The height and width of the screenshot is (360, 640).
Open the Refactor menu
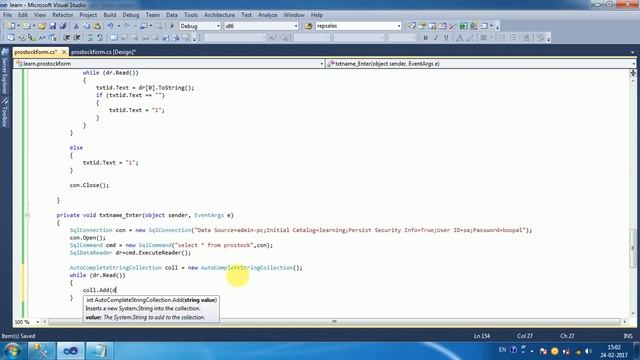pyautogui.click(x=62, y=15)
